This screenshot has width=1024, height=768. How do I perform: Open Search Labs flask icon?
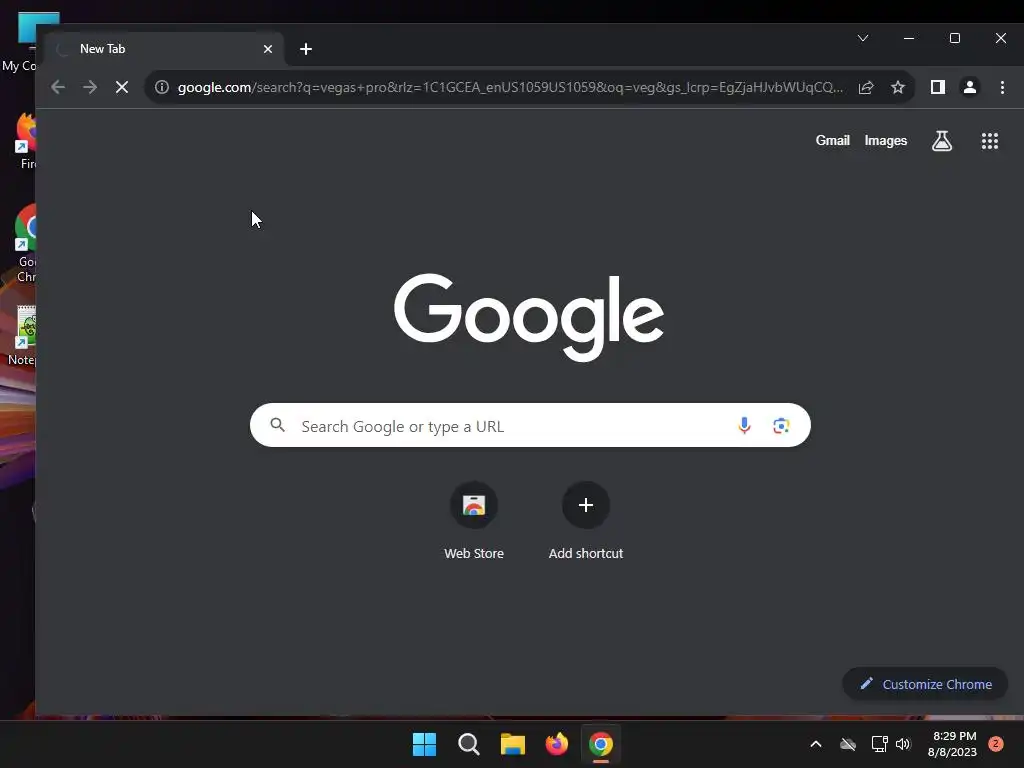(x=942, y=140)
